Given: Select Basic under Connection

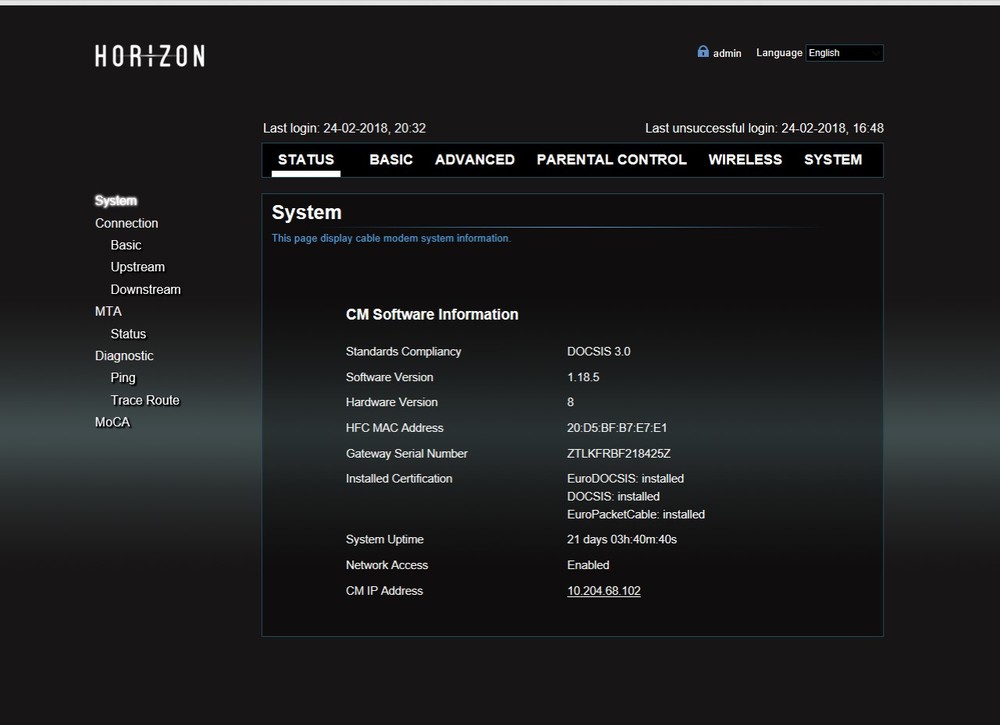Looking at the screenshot, I should 126,245.
